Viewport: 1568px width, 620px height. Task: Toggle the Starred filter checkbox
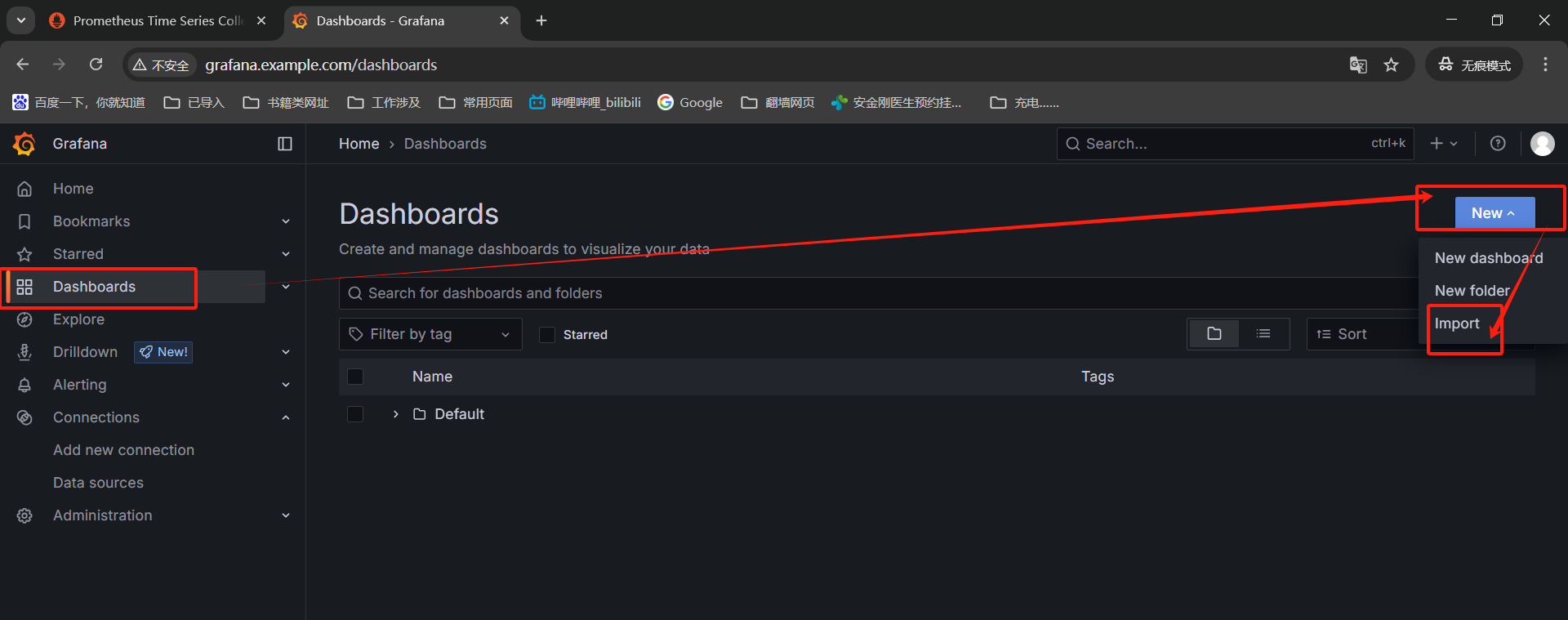pos(547,335)
